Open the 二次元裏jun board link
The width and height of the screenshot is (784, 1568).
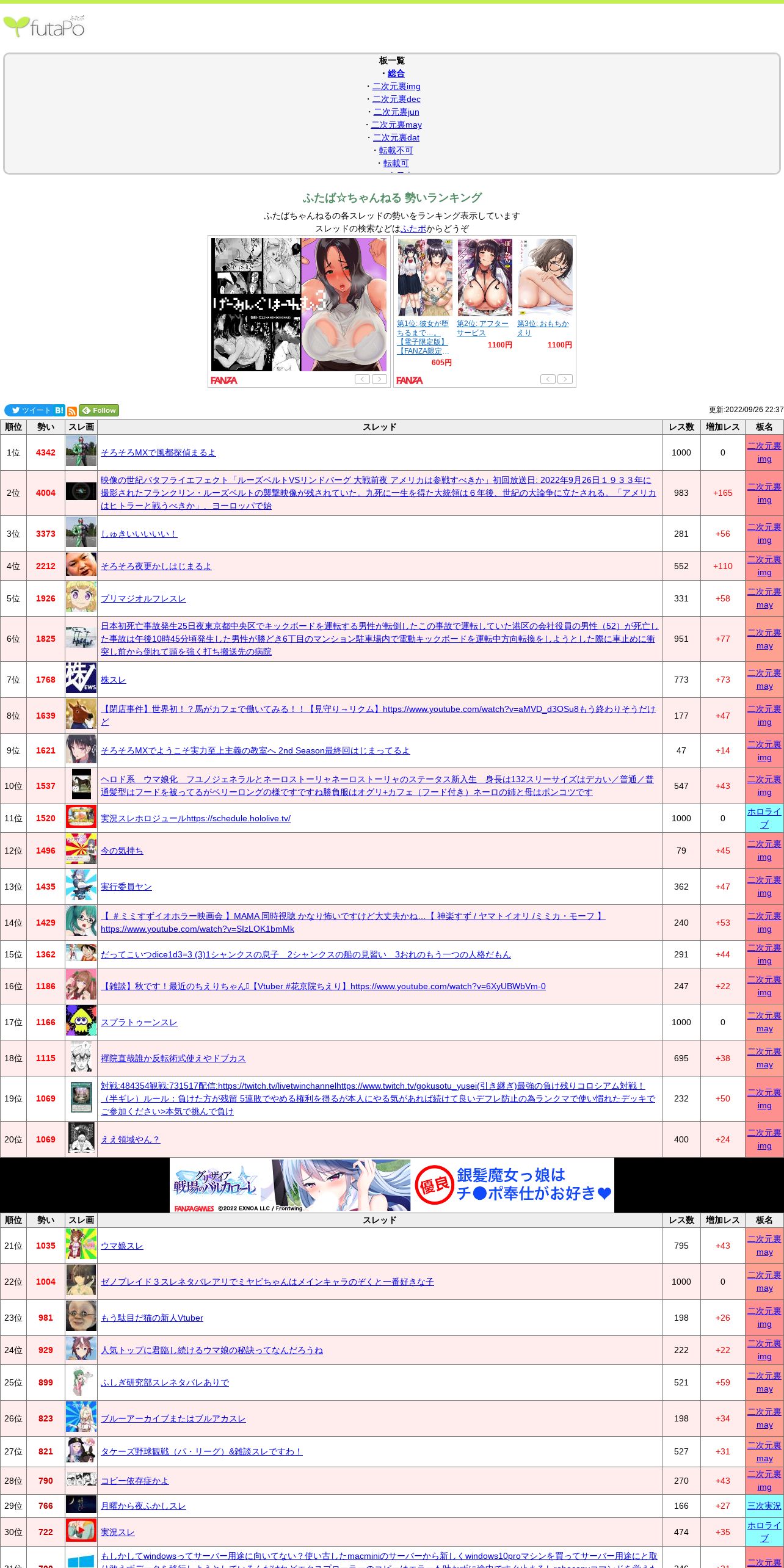396,112
